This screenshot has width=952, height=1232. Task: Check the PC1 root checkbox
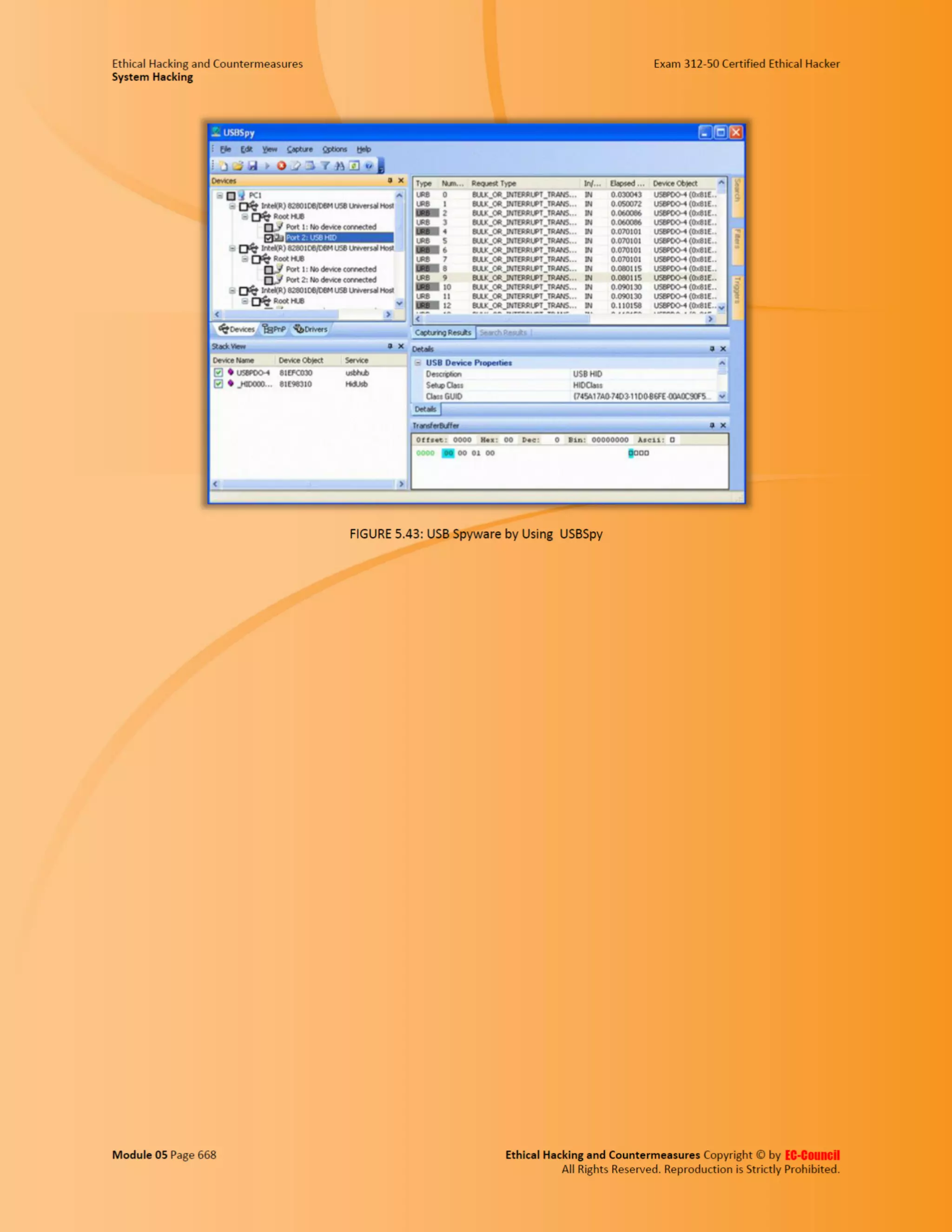[231, 196]
